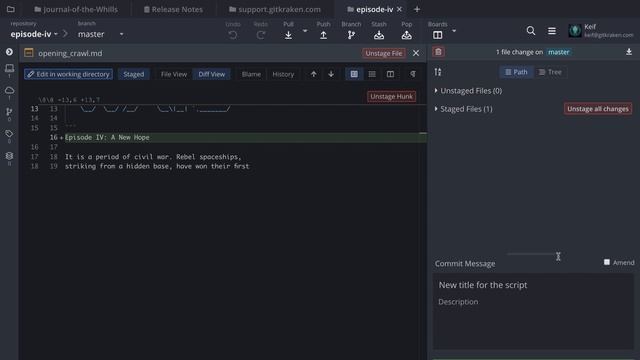640x360 pixels.
Task: Click the sort files icon
Action: click(x=438, y=72)
